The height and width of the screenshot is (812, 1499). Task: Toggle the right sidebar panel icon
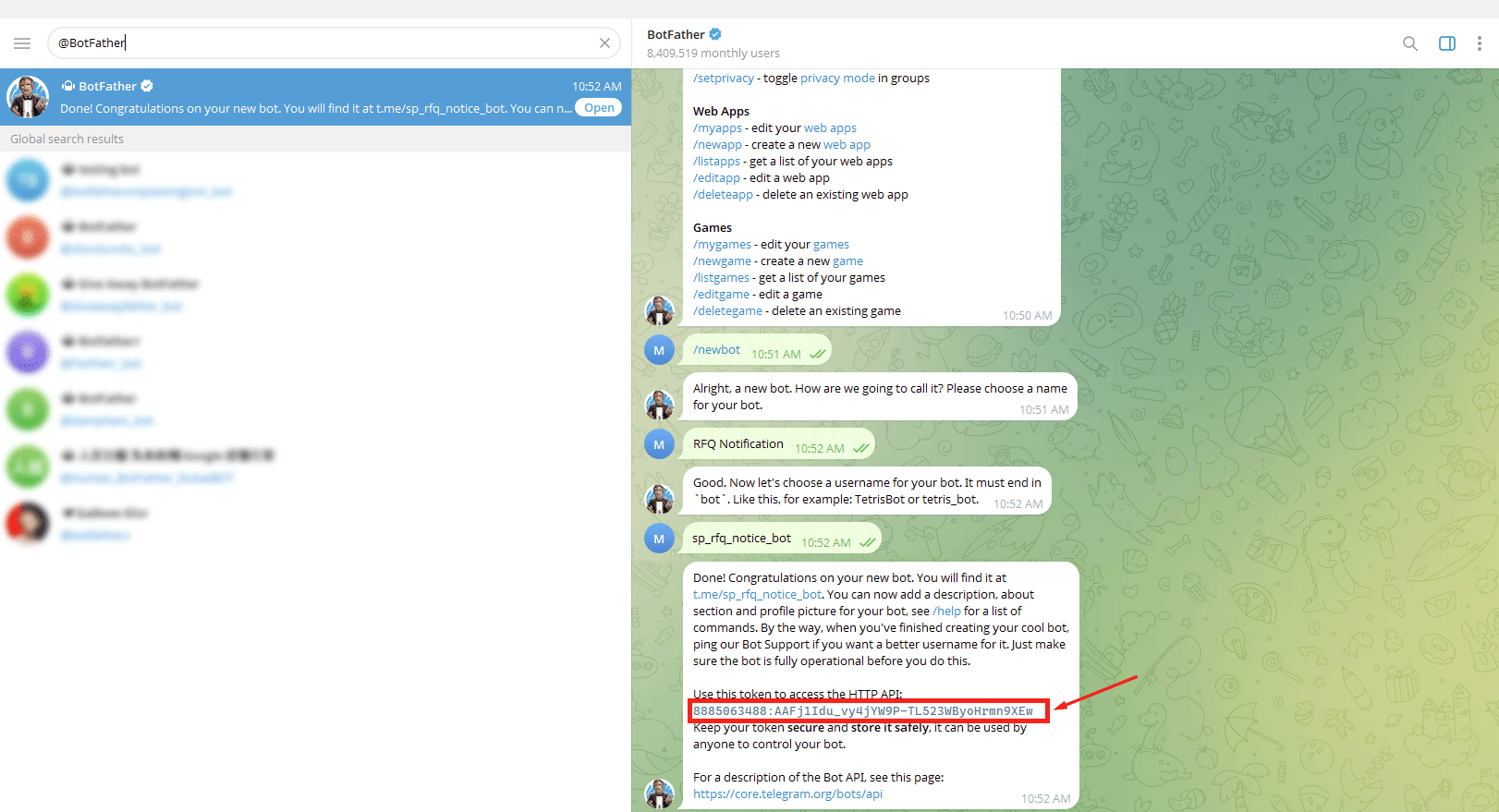1447,43
